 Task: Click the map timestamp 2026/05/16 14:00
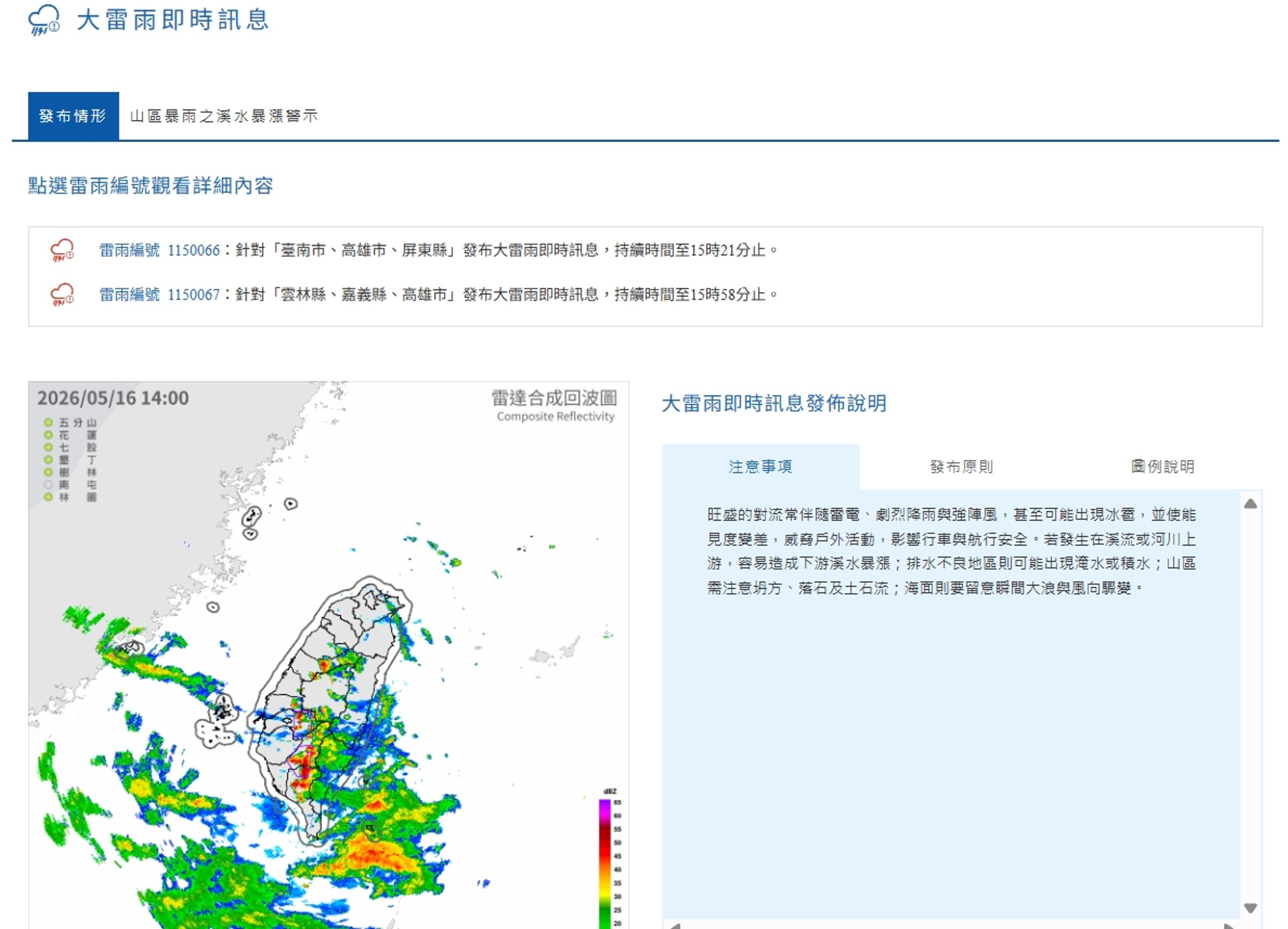pyautogui.click(x=113, y=398)
